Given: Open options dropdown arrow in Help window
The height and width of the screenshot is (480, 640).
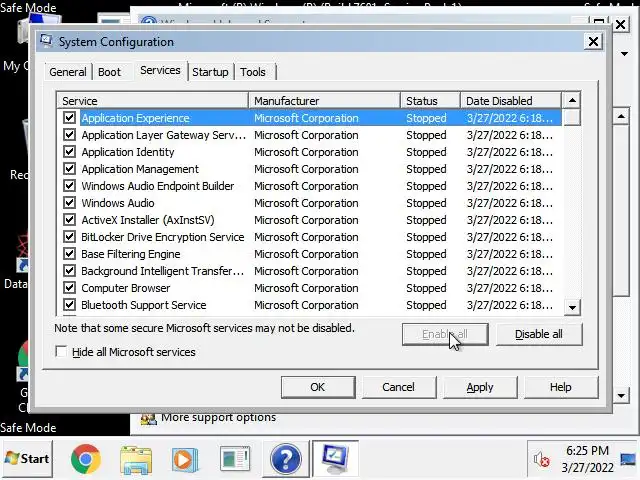Looking at the screenshot, I should click(624, 54).
